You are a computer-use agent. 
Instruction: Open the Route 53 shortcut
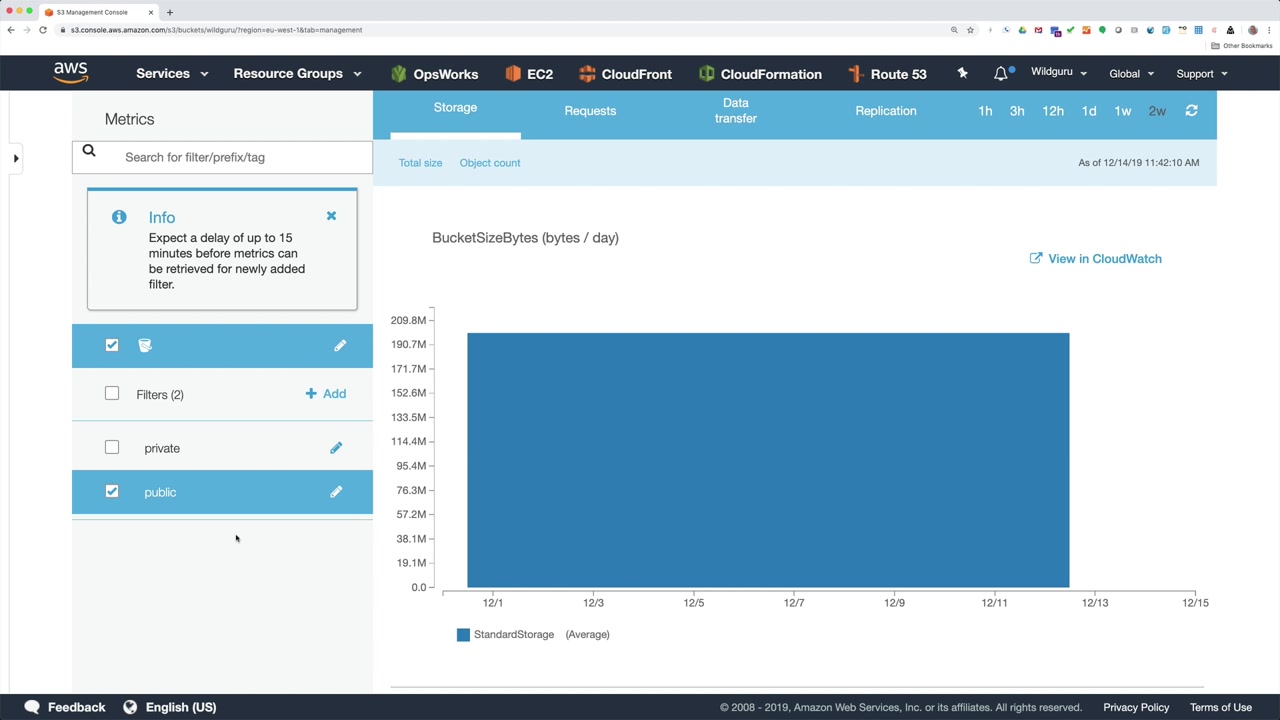click(887, 74)
